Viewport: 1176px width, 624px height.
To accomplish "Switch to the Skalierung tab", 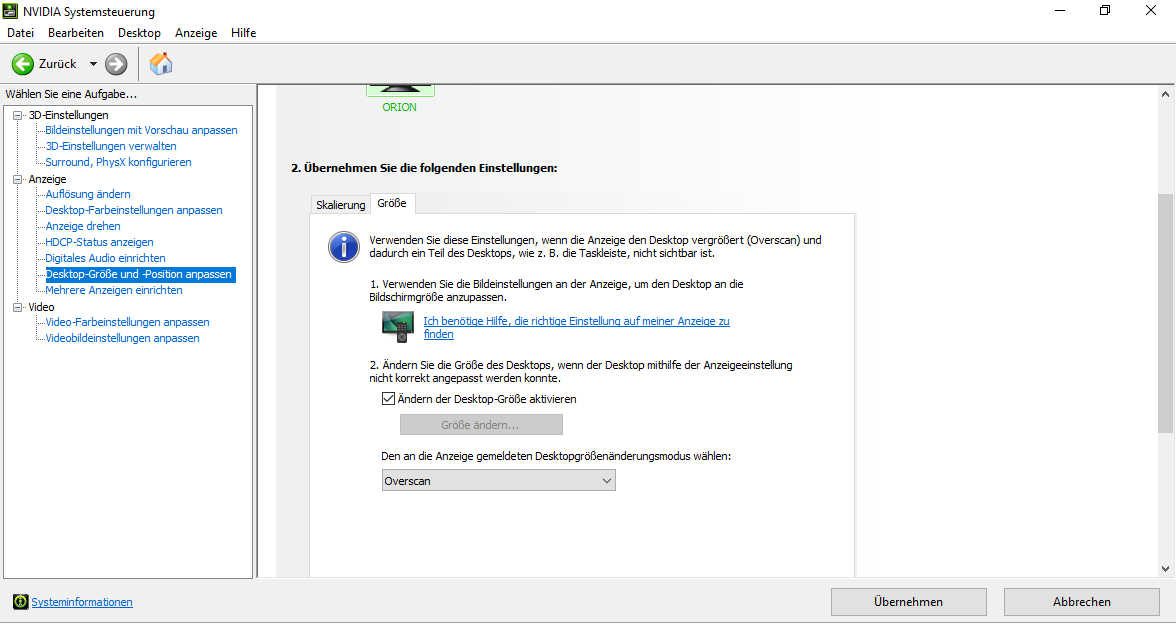I will pos(340,205).
